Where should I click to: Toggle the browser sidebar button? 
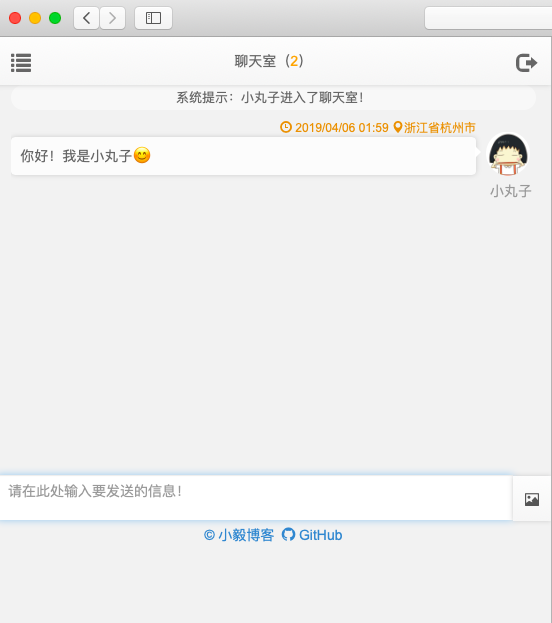click(153, 18)
